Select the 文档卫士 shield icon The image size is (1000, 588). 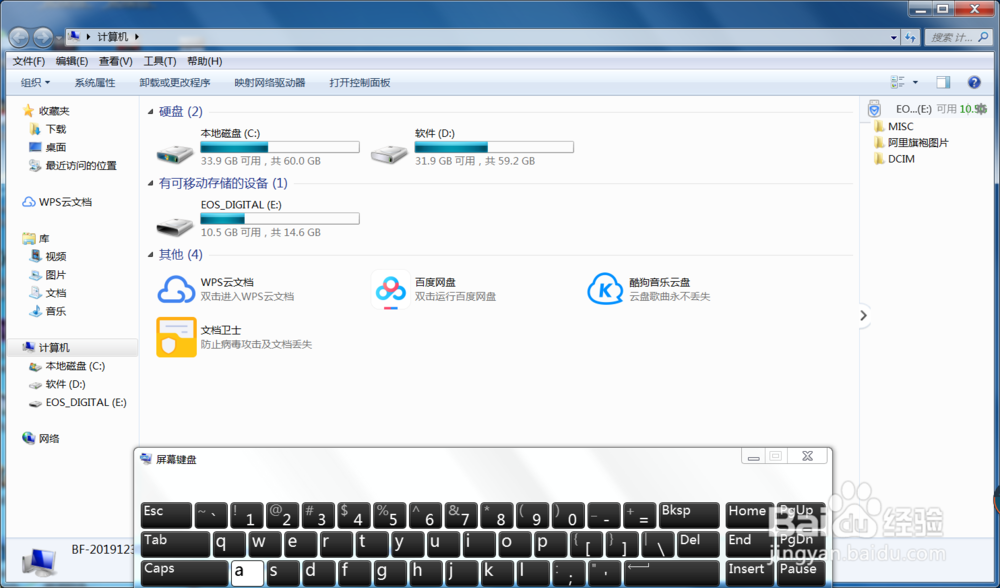pos(176,337)
